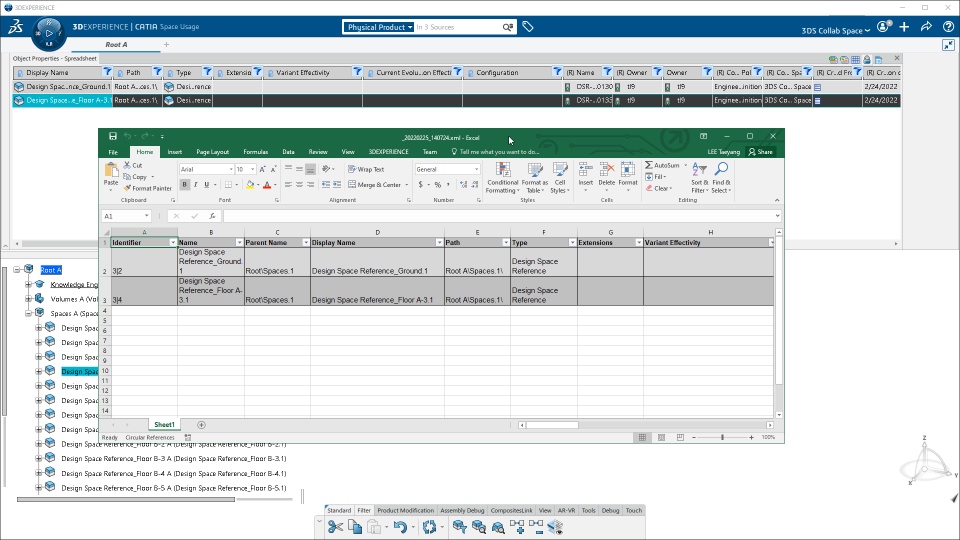Click the Share arrow icon in 3DEXPERIENCE bar
Viewport: 960px width, 540px height.
(926, 26)
